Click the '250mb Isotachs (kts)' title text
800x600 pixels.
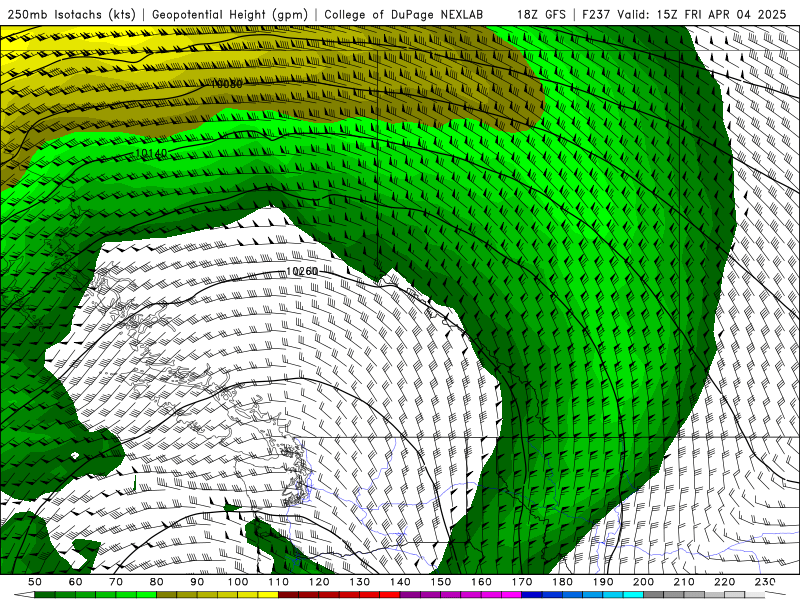(71, 14)
